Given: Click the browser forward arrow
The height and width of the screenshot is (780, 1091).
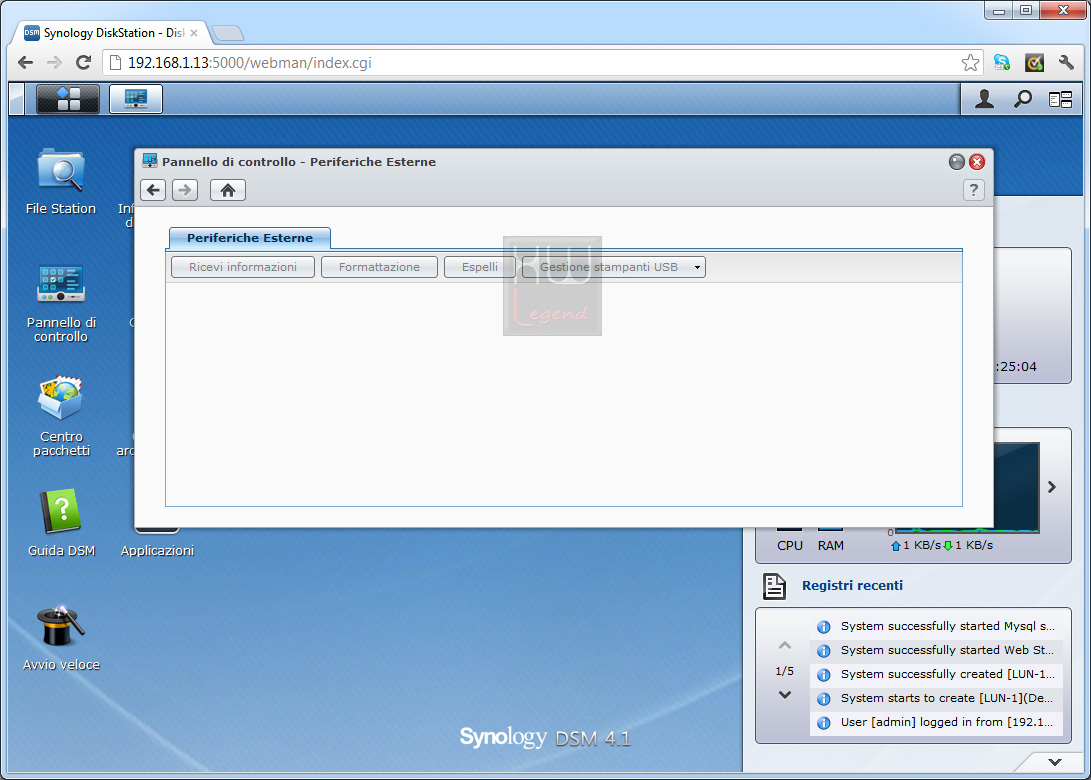Looking at the screenshot, I should pyautogui.click(x=54, y=63).
